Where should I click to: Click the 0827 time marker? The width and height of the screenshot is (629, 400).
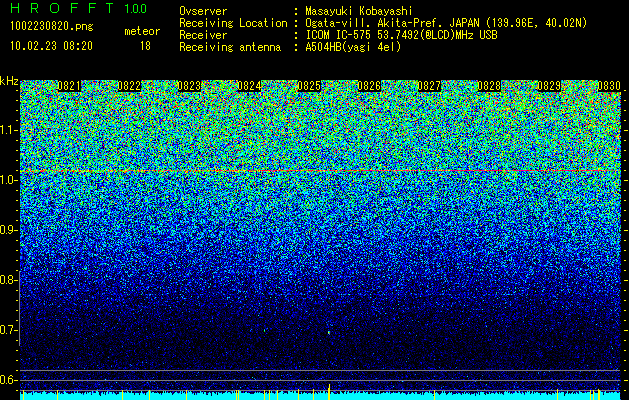point(429,86)
